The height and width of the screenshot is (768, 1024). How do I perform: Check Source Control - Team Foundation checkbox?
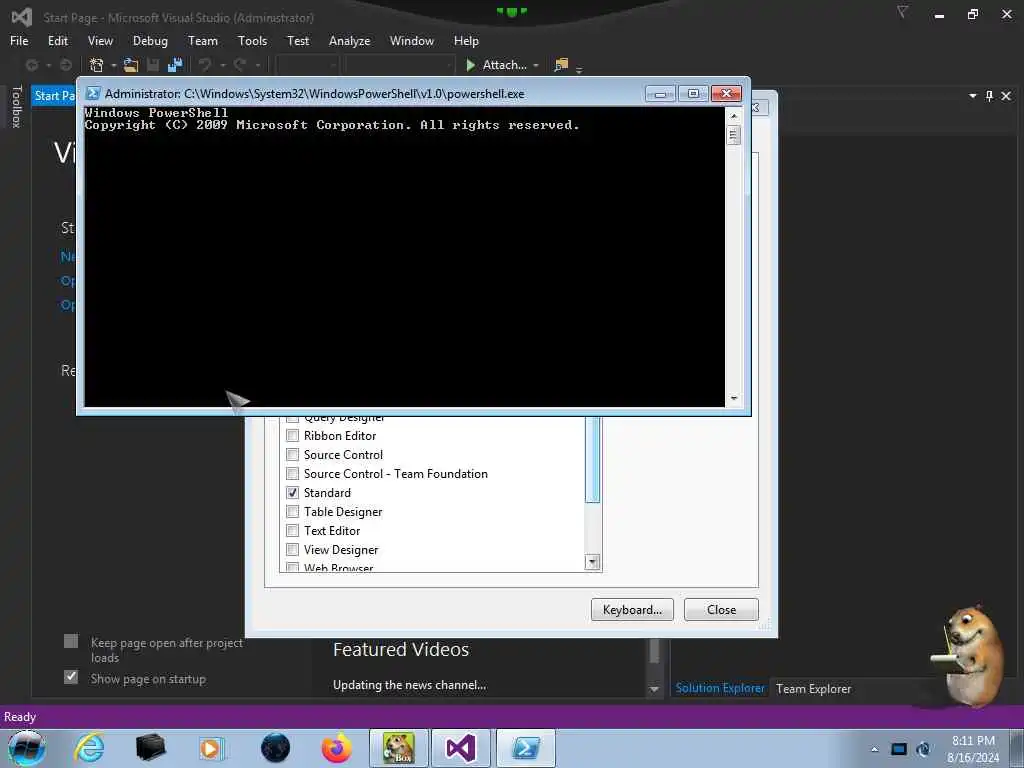(x=293, y=473)
